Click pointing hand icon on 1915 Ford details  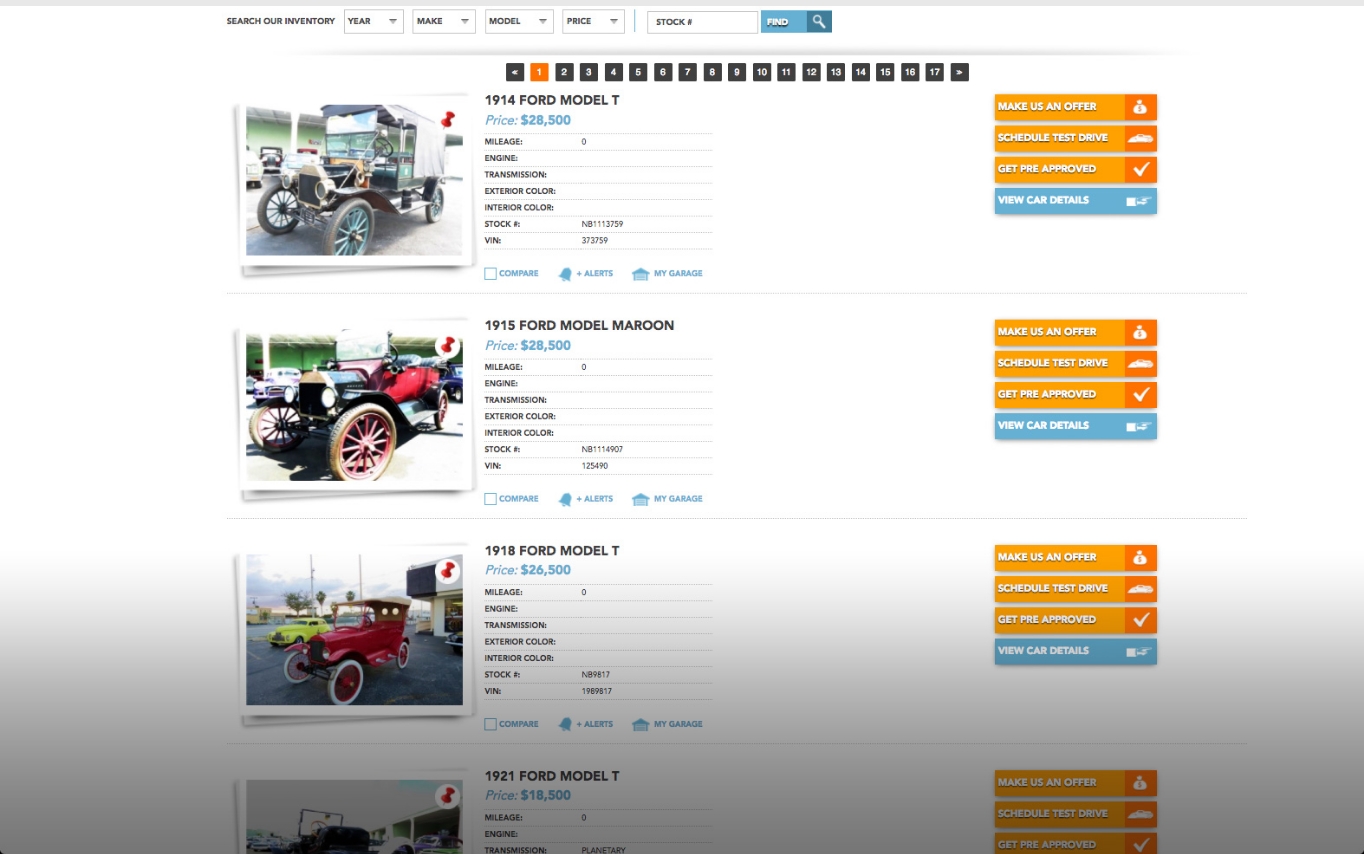coord(1140,426)
